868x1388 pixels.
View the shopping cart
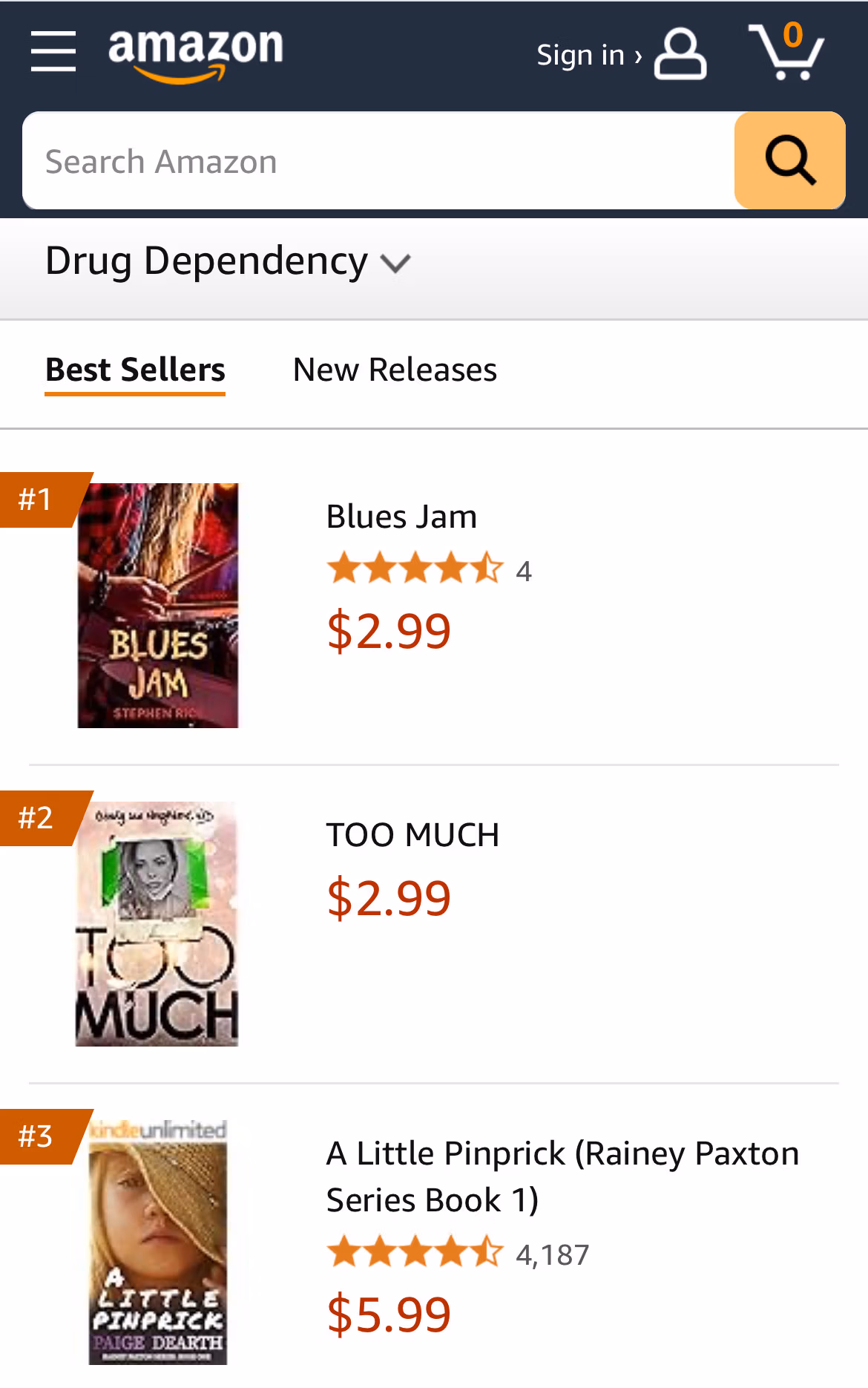pos(786,50)
